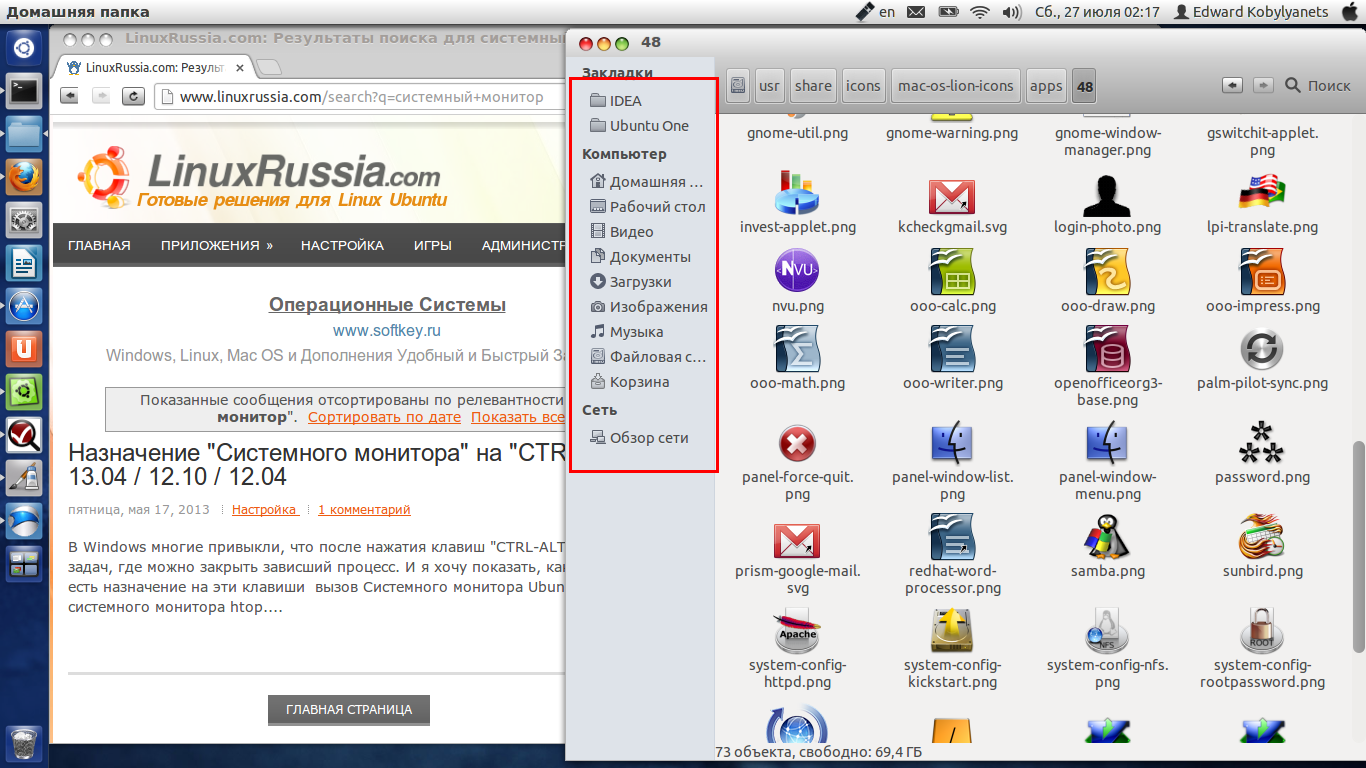Open the Операционные Системы ad link
This screenshot has width=1366, height=768.
pos(387,305)
